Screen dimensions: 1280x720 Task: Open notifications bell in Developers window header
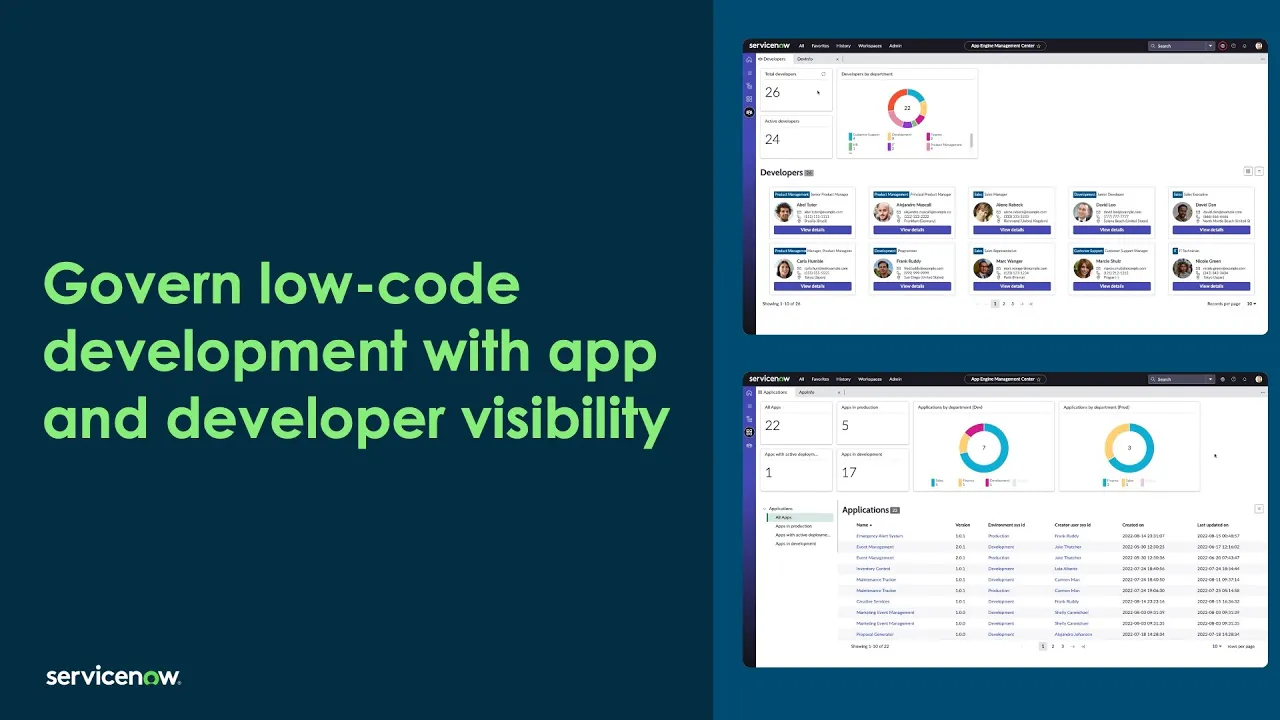[x=1246, y=45]
